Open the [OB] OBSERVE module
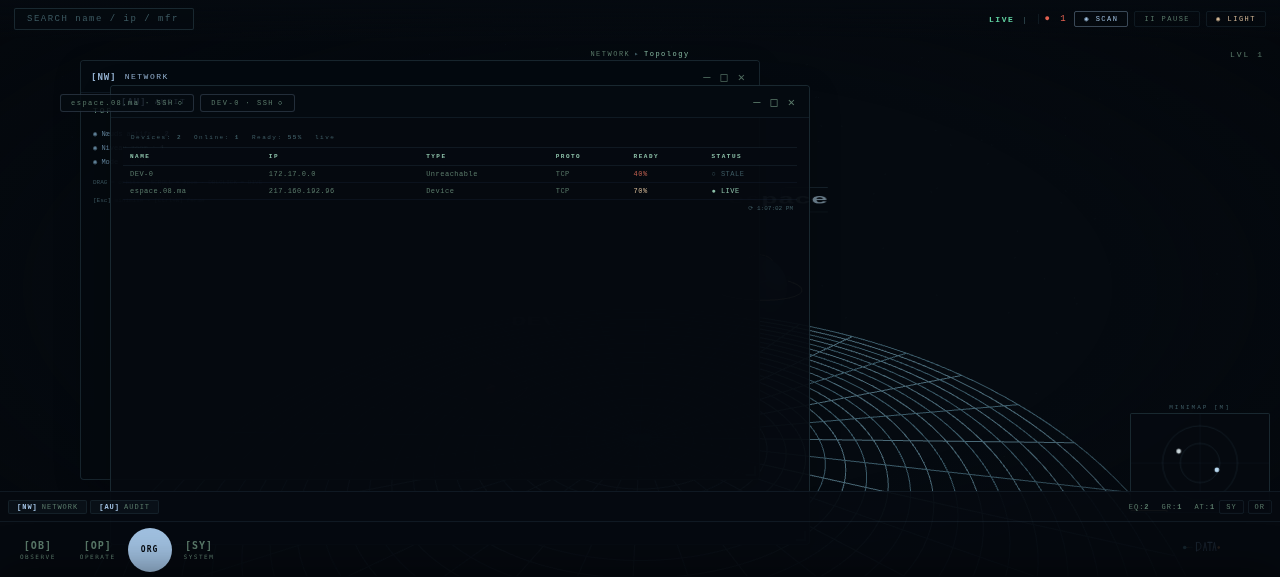This screenshot has height=577, width=1280. point(38,550)
